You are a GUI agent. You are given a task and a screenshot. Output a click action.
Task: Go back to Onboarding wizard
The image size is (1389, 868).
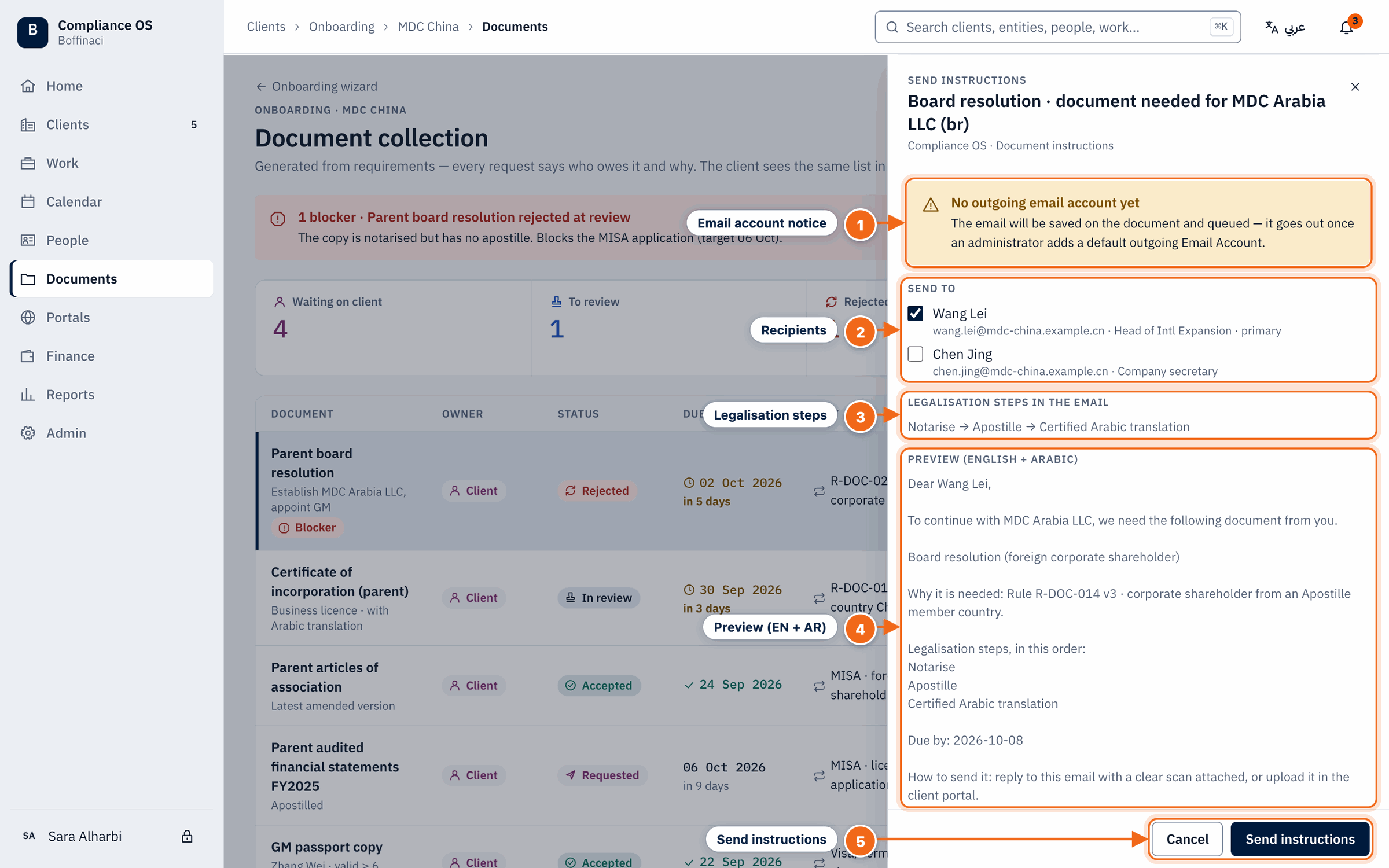(317, 86)
